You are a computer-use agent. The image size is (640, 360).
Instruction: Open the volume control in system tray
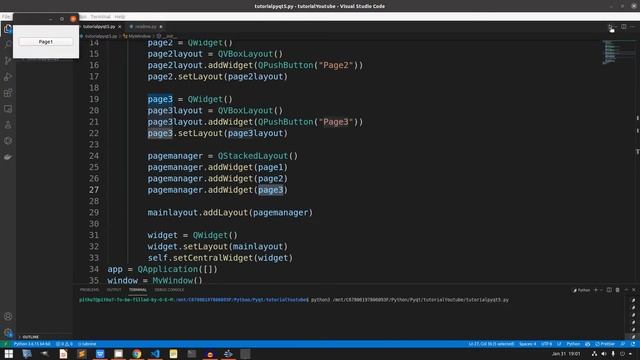point(604,354)
